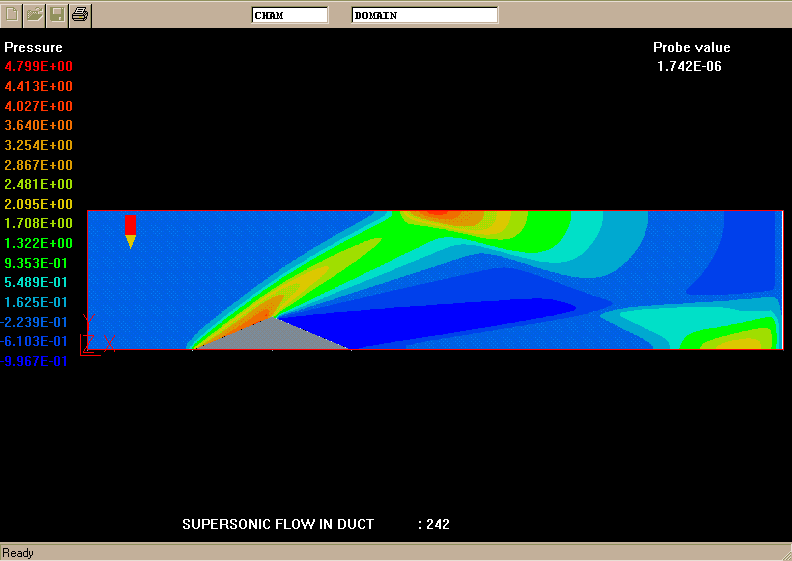Click the Probe value label
Screen dimensions: 792x561
(691, 47)
